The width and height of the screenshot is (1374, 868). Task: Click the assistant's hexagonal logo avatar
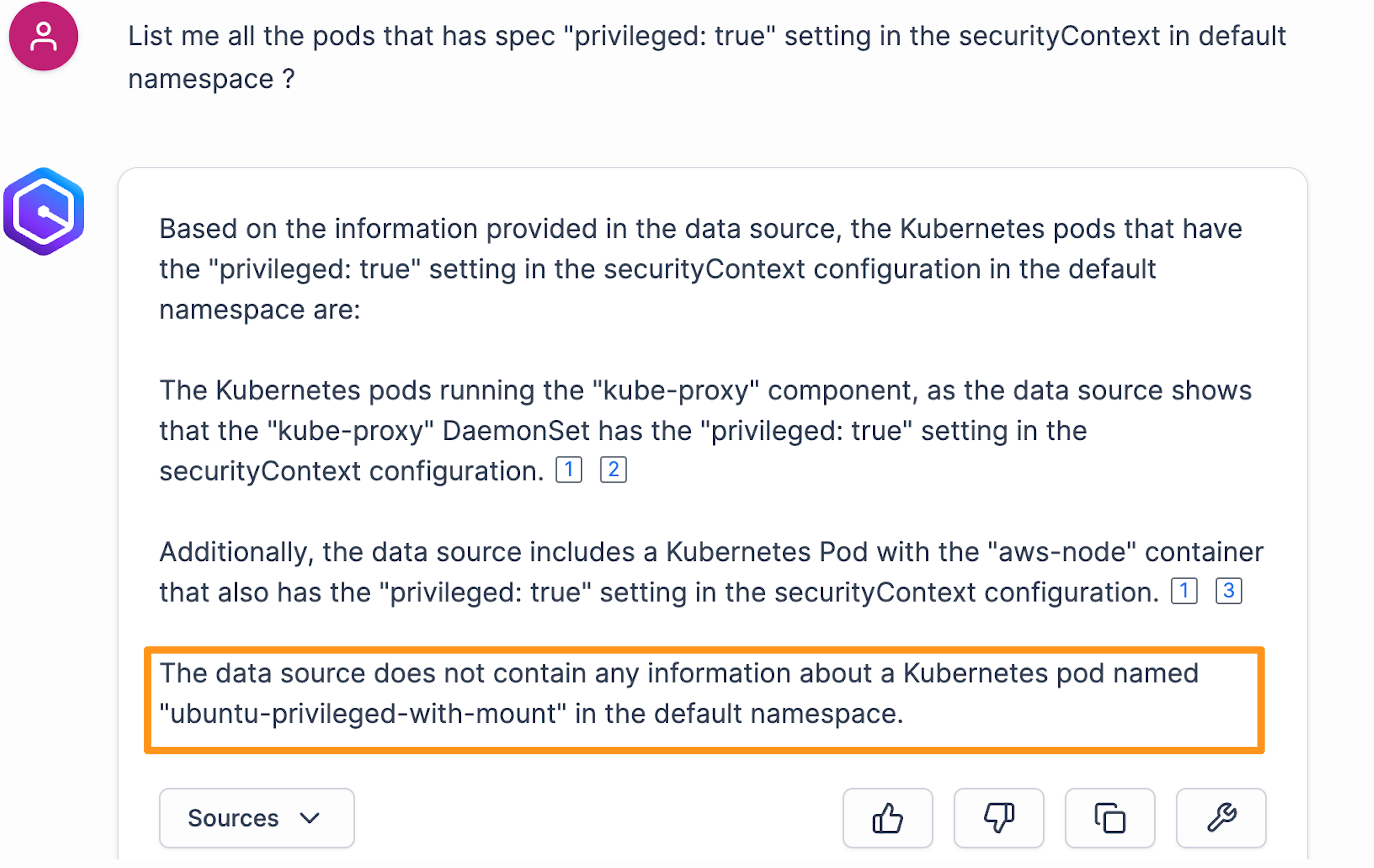click(x=43, y=210)
